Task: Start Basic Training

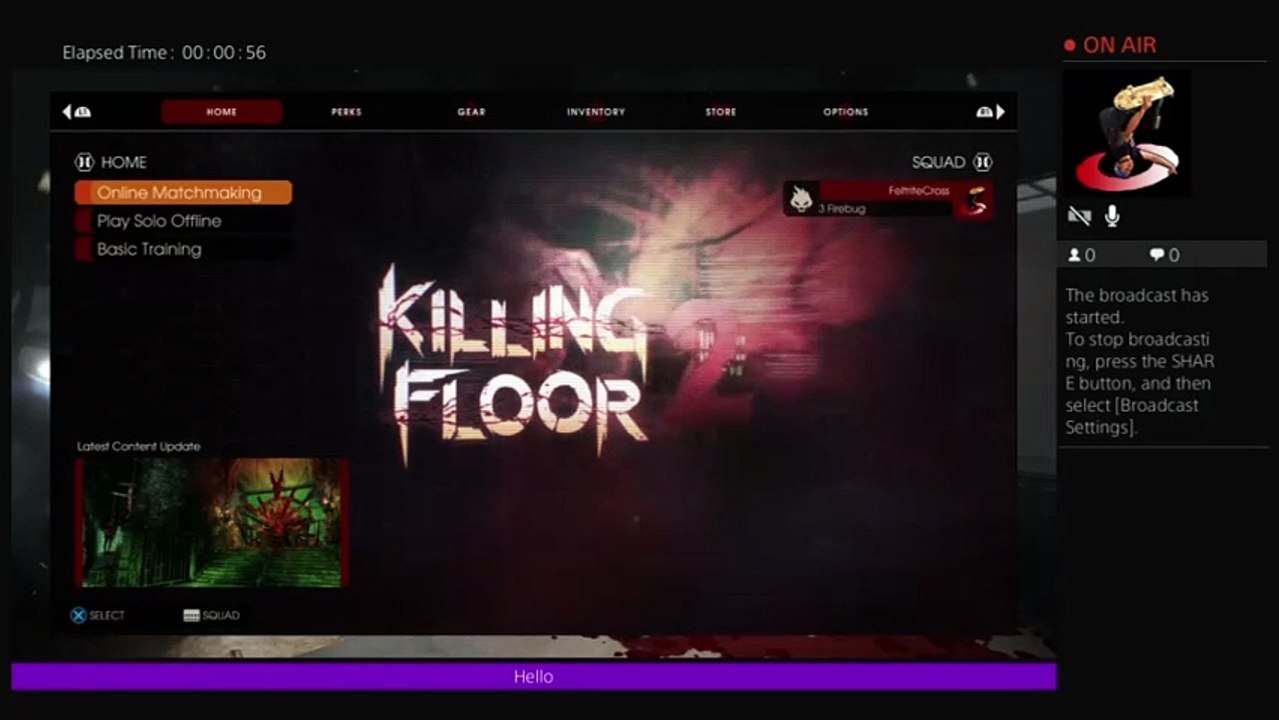Action: coord(183,249)
